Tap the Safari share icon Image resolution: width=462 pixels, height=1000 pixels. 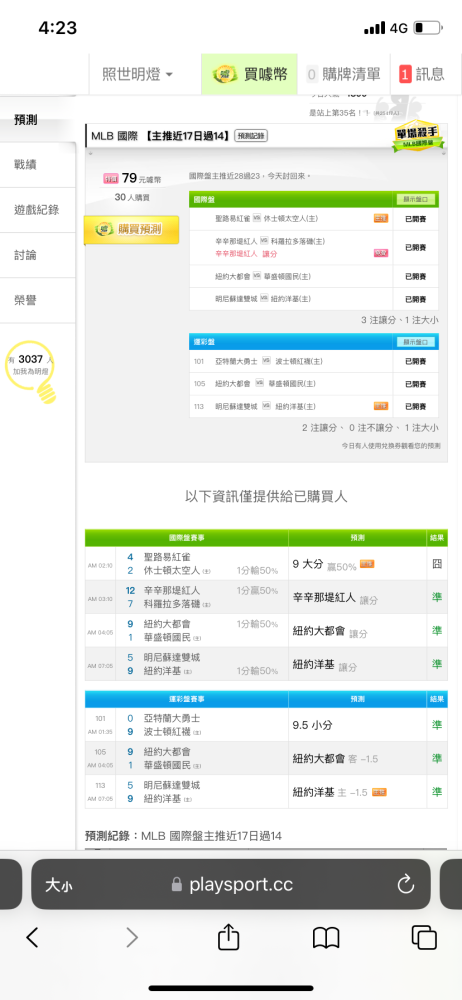click(x=228, y=936)
